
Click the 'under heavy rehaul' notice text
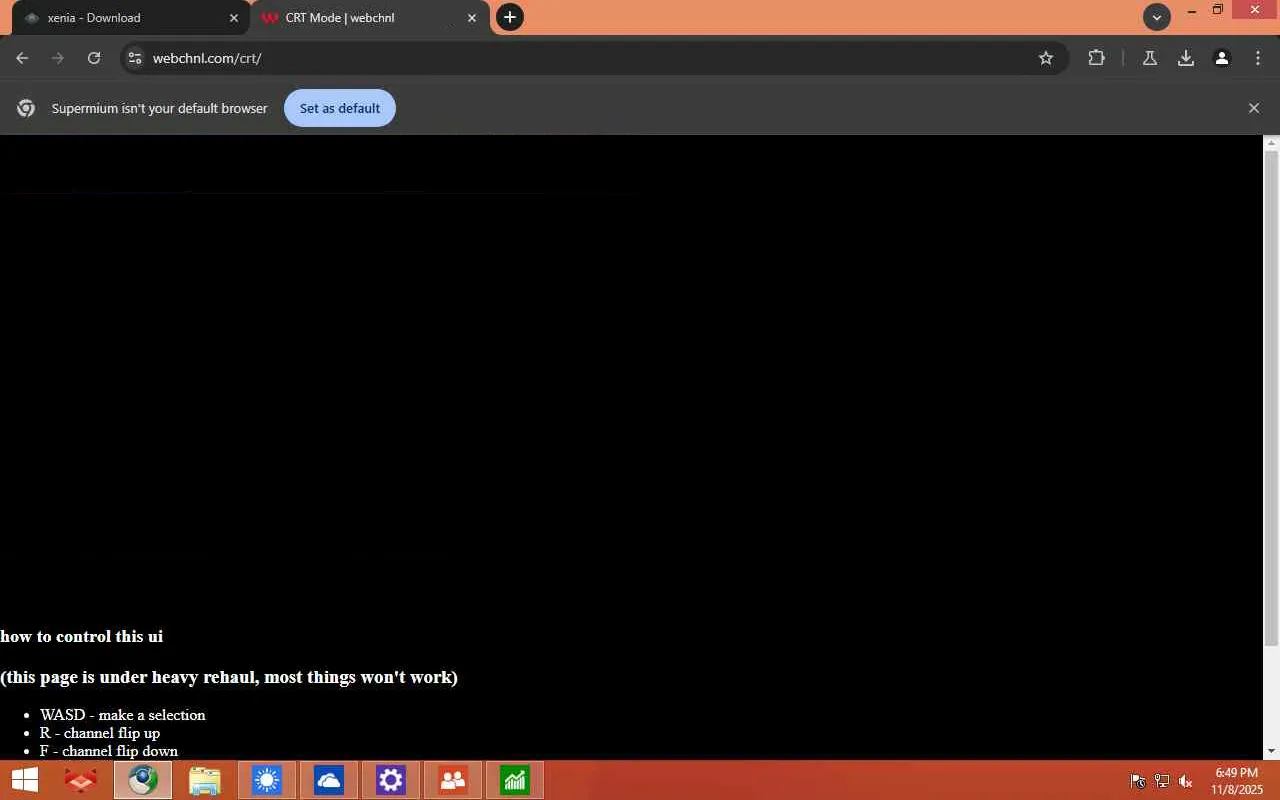click(229, 677)
